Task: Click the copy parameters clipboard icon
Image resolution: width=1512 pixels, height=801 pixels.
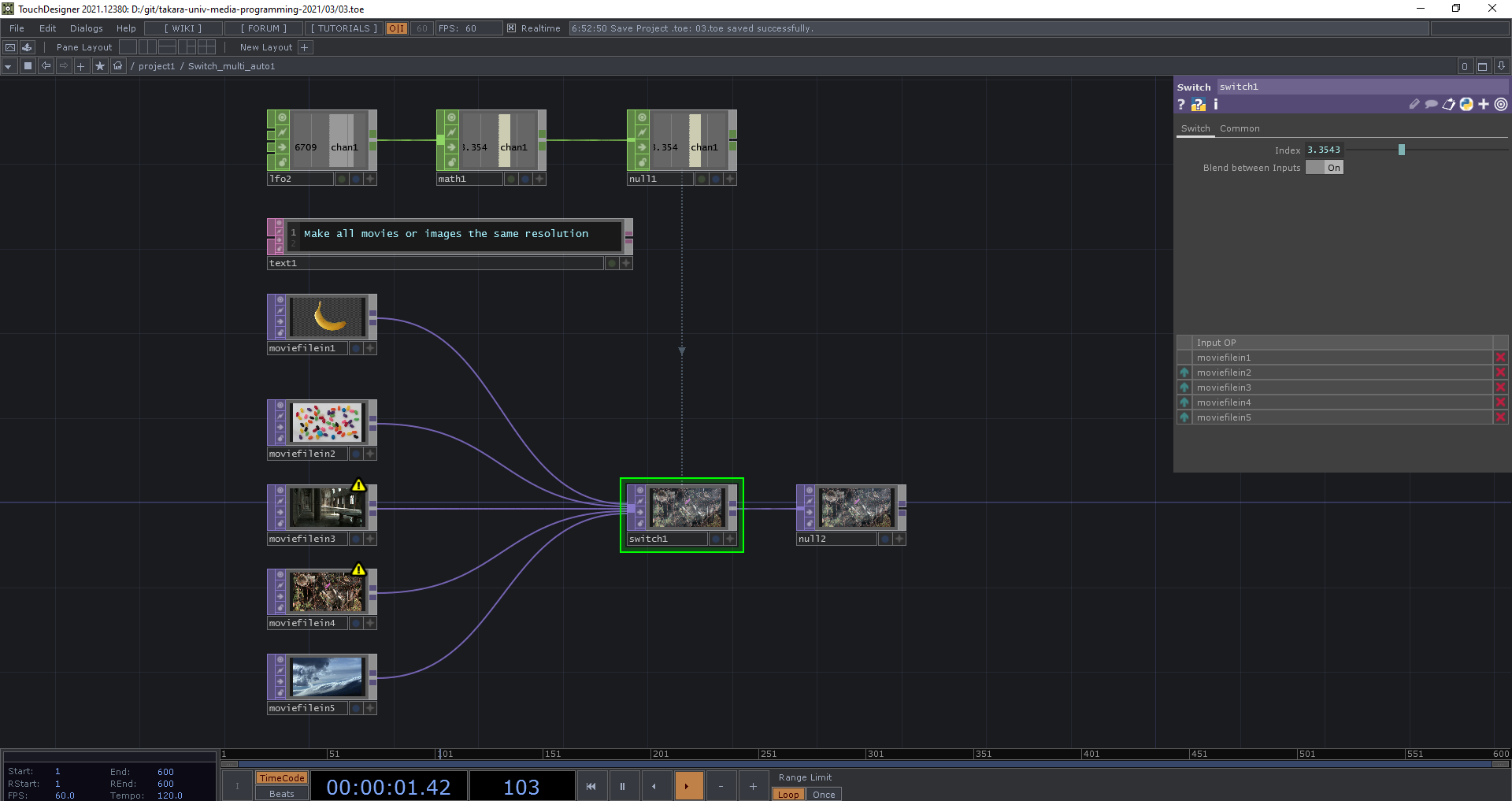Action: (x=1448, y=105)
